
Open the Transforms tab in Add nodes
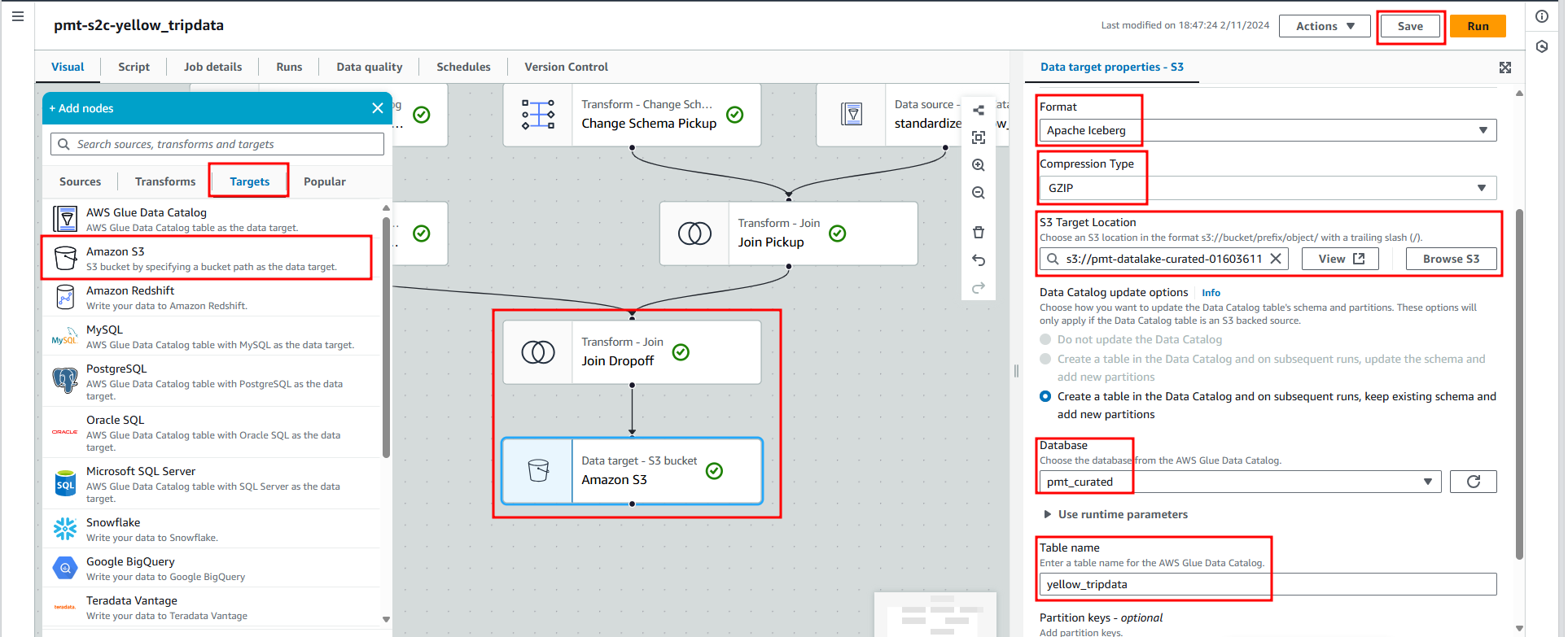pos(165,181)
